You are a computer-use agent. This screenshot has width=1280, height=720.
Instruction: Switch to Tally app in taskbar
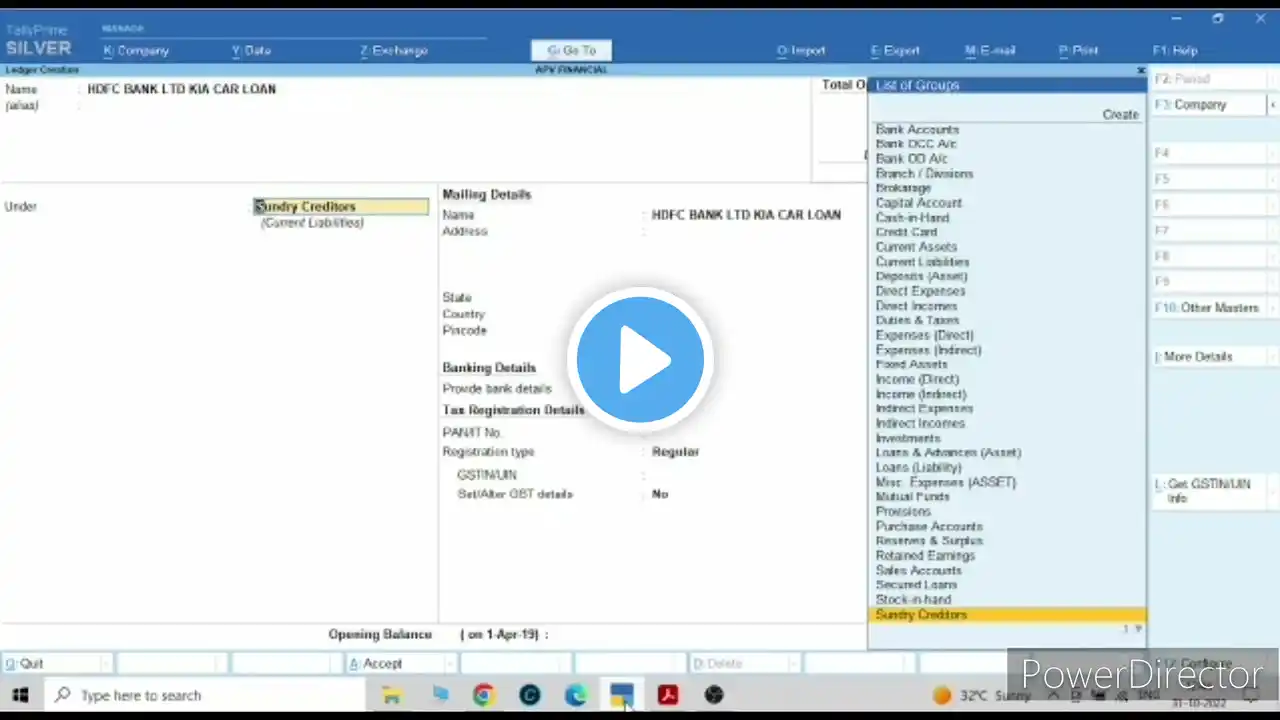coord(621,695)
